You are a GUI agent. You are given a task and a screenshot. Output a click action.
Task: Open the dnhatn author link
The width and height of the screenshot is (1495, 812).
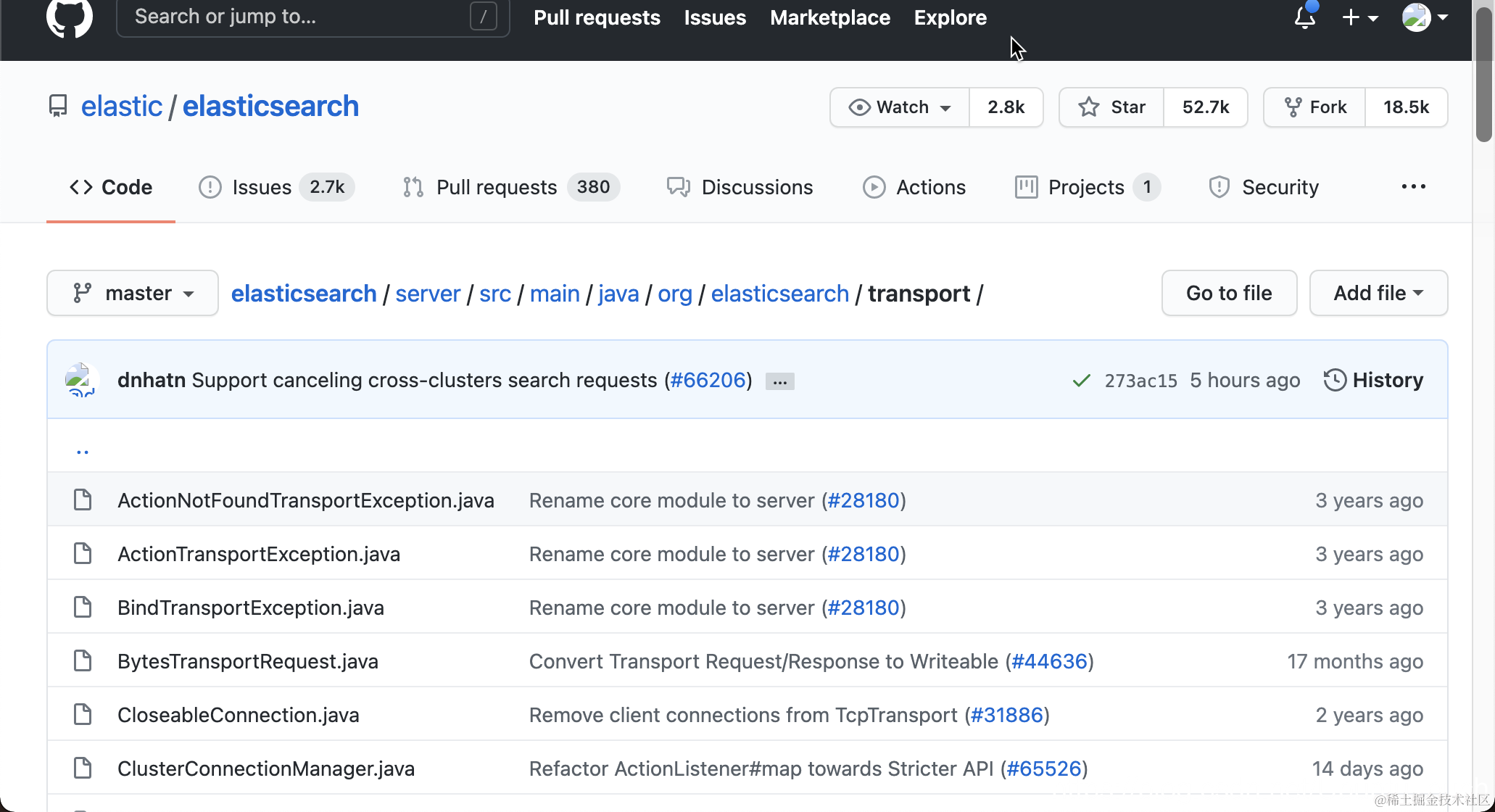click(x=152, y=380)
